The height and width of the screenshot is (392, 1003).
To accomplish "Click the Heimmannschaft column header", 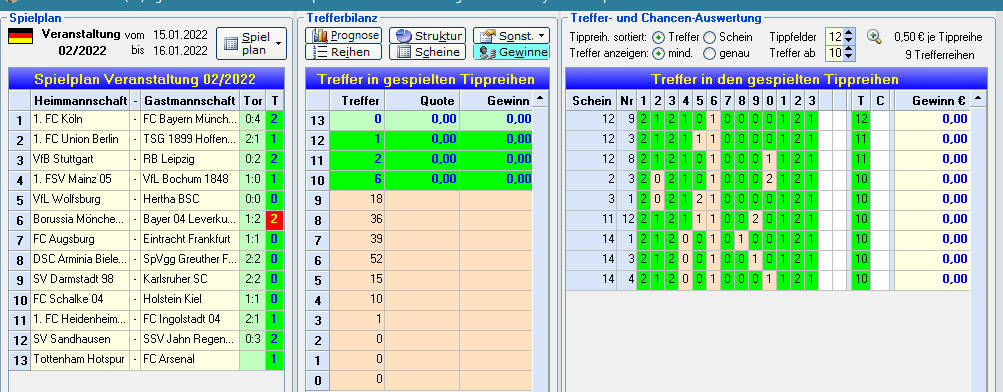I will pyautogui.click(x=79, y=100).
